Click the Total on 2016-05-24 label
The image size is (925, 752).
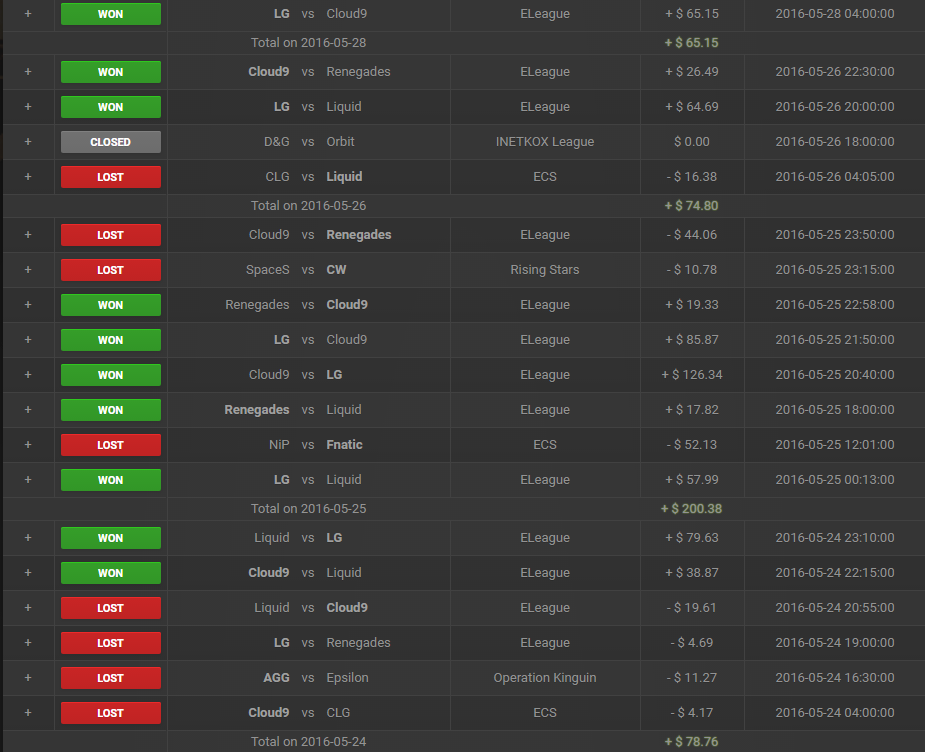[x=309, y=741]
